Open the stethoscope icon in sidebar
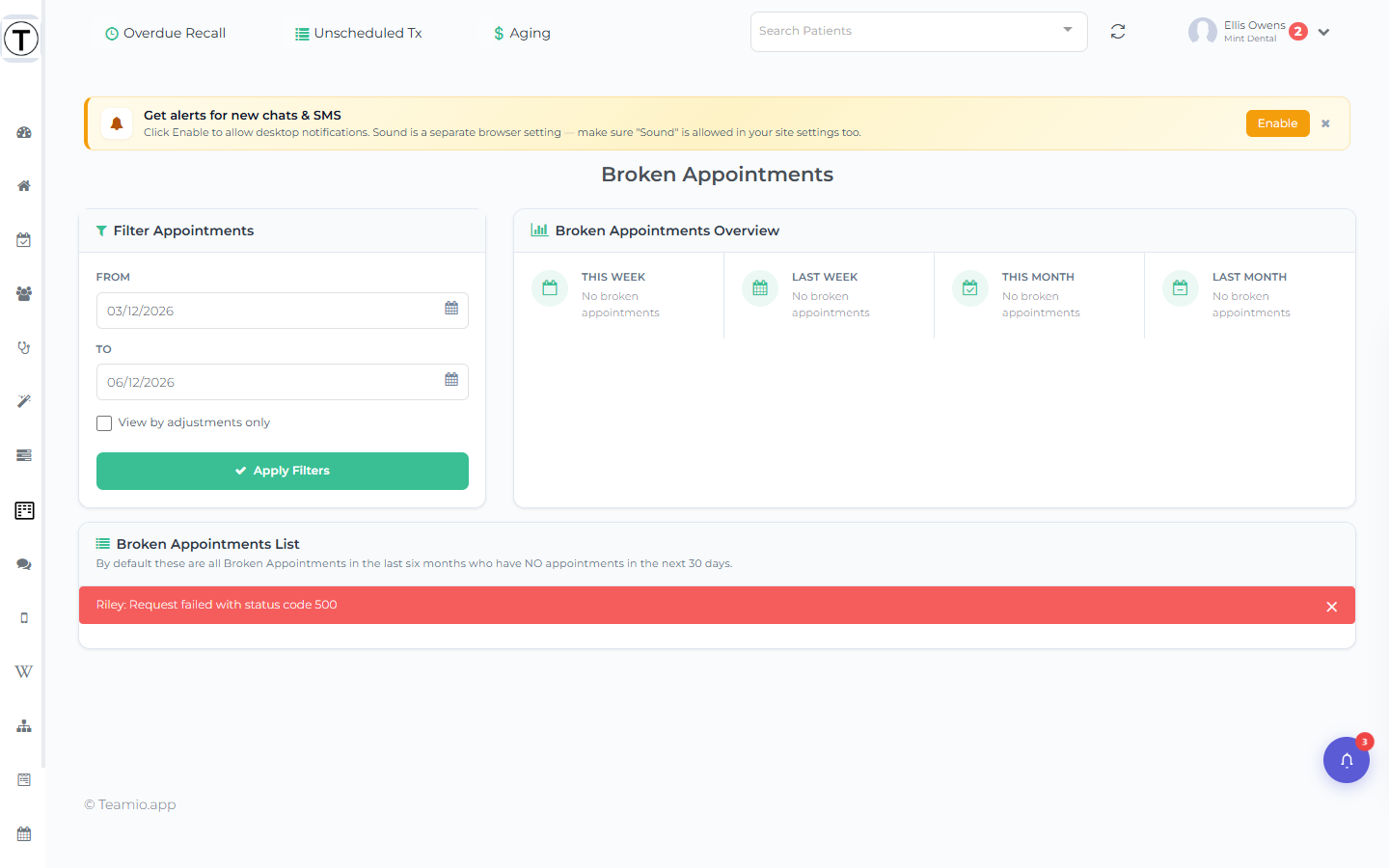Viewport: 1389px width, 868px height. pos(24,348)
